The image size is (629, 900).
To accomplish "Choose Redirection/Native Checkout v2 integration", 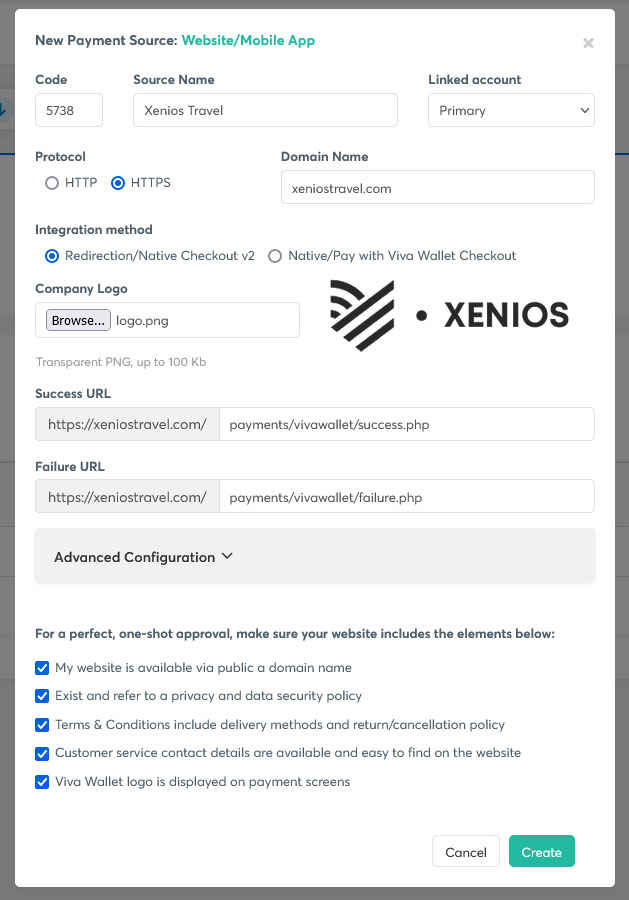I will pos(53,256).
